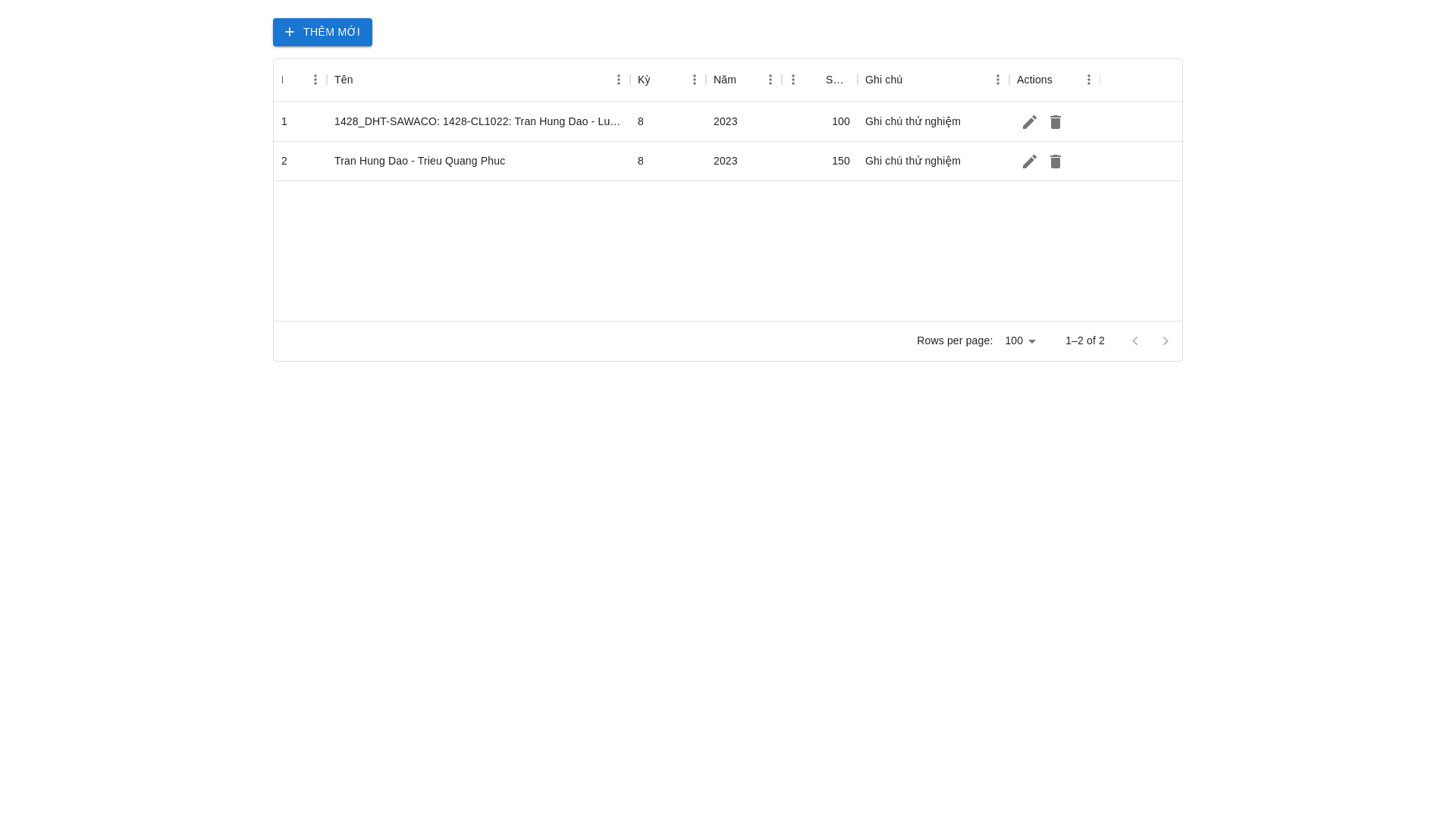Select the 150 value cell
Screen dimensions: 1456x819
tap(840, 161)
